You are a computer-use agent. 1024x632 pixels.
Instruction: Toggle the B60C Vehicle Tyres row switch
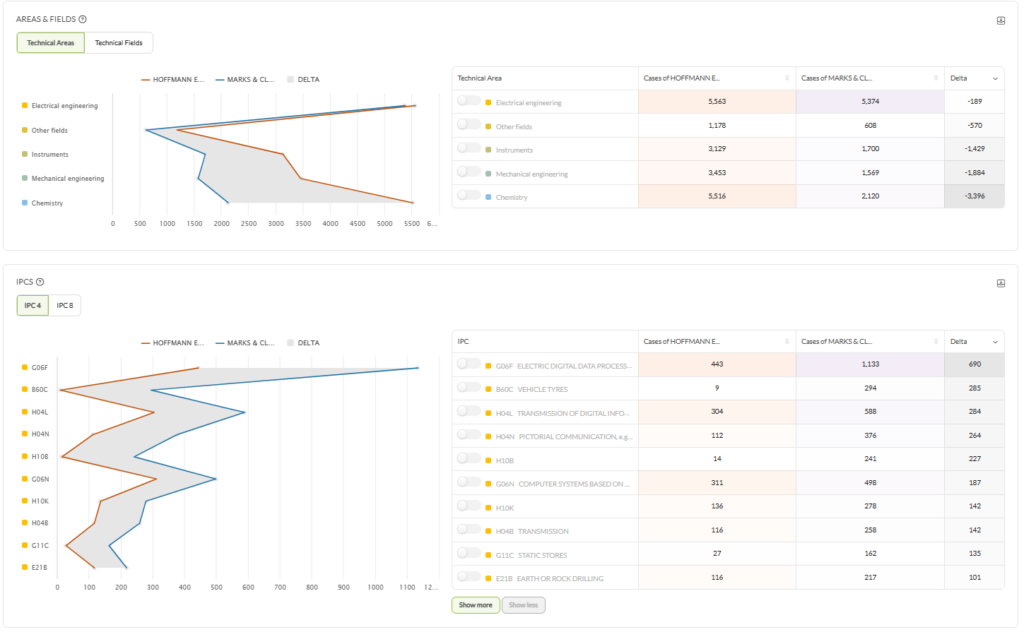pos(469,387)
